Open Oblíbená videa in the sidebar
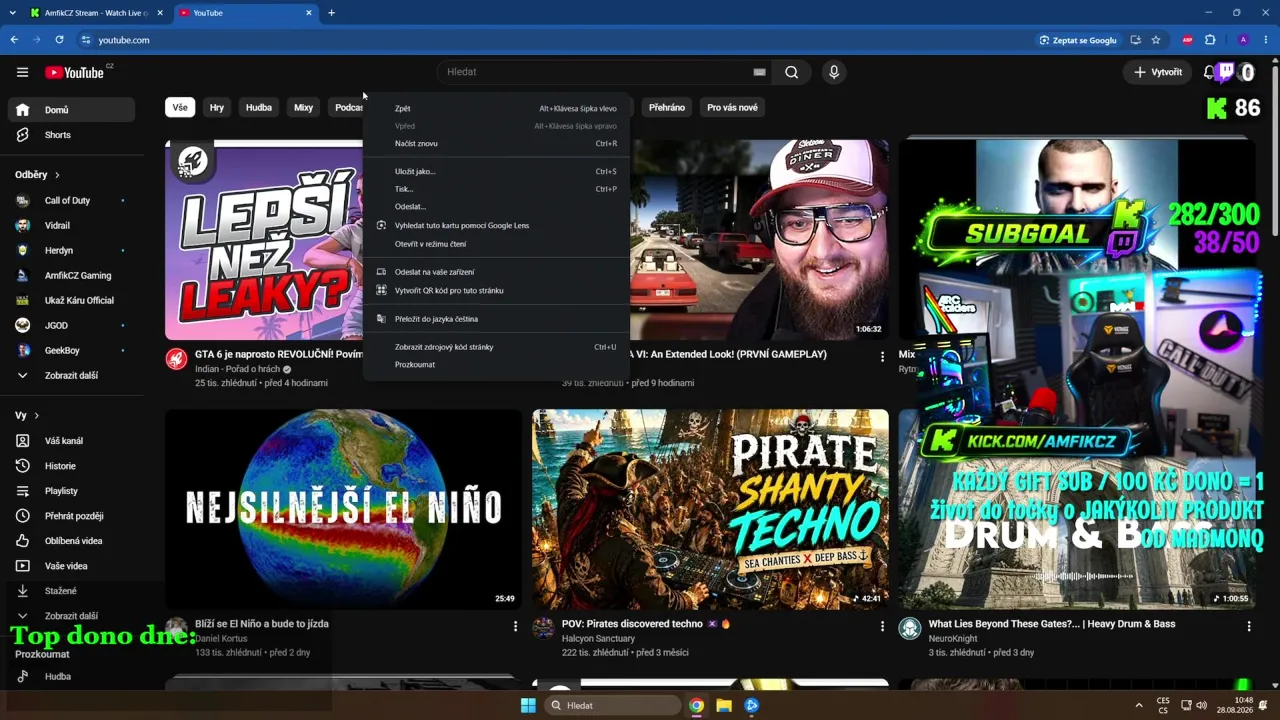 coord(71,541)
